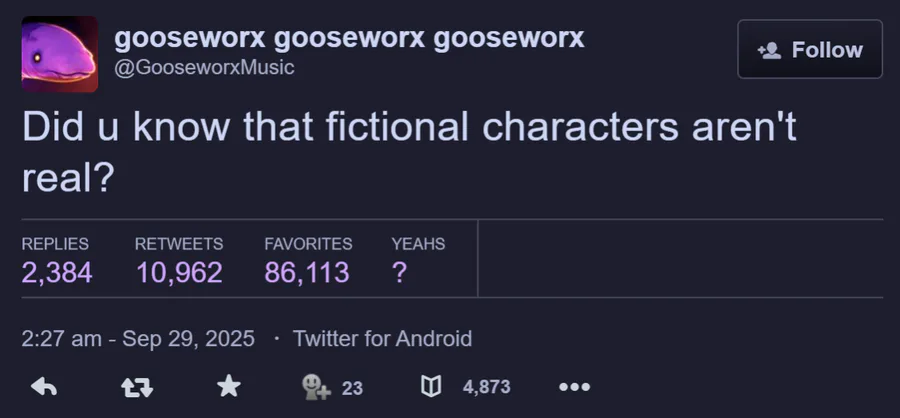The image size is (900, 418).
Task: Click the @GooseworxMusic handle
Action: click(x=204, y=68)
